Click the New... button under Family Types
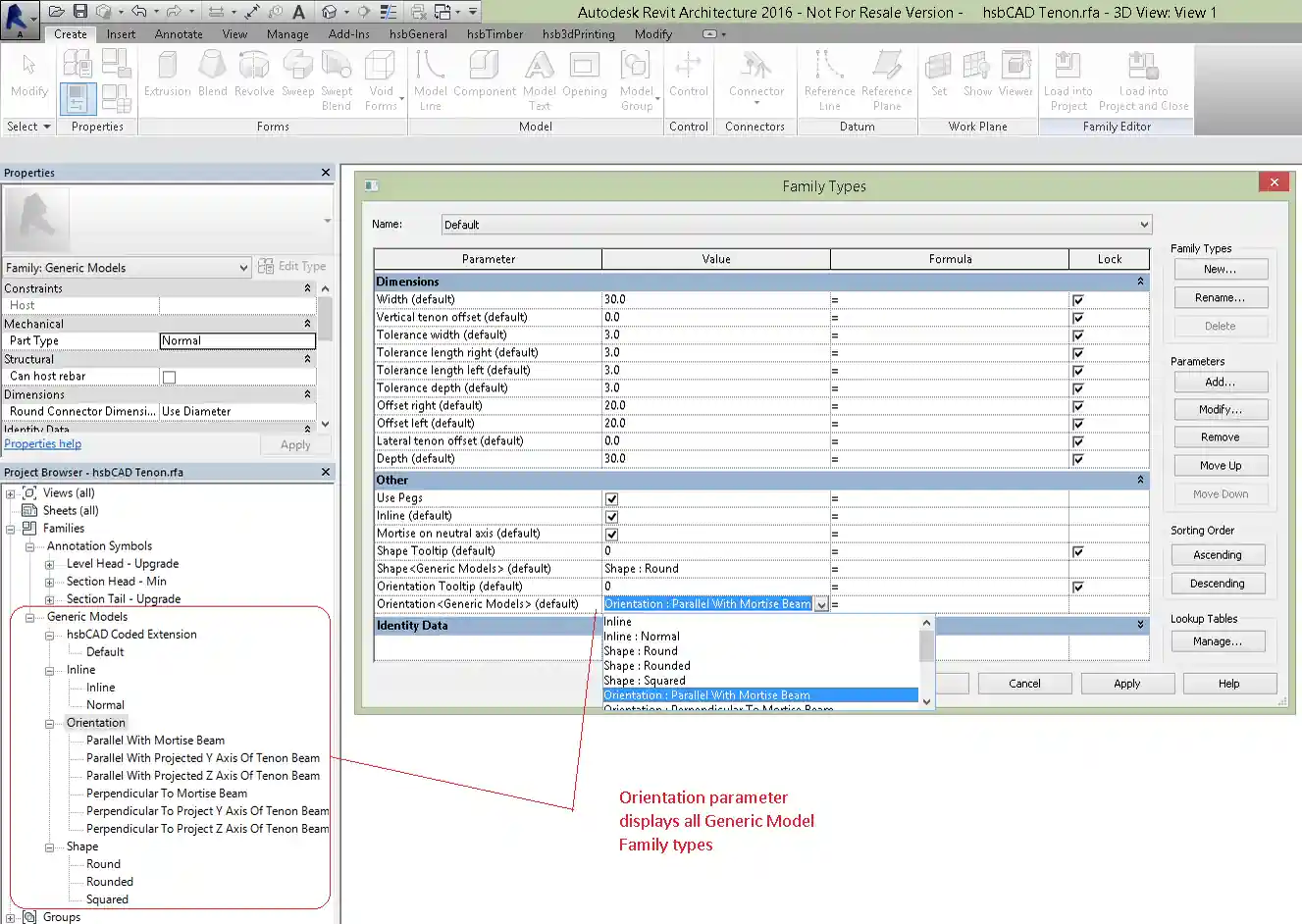 [x=1220, y=268]
